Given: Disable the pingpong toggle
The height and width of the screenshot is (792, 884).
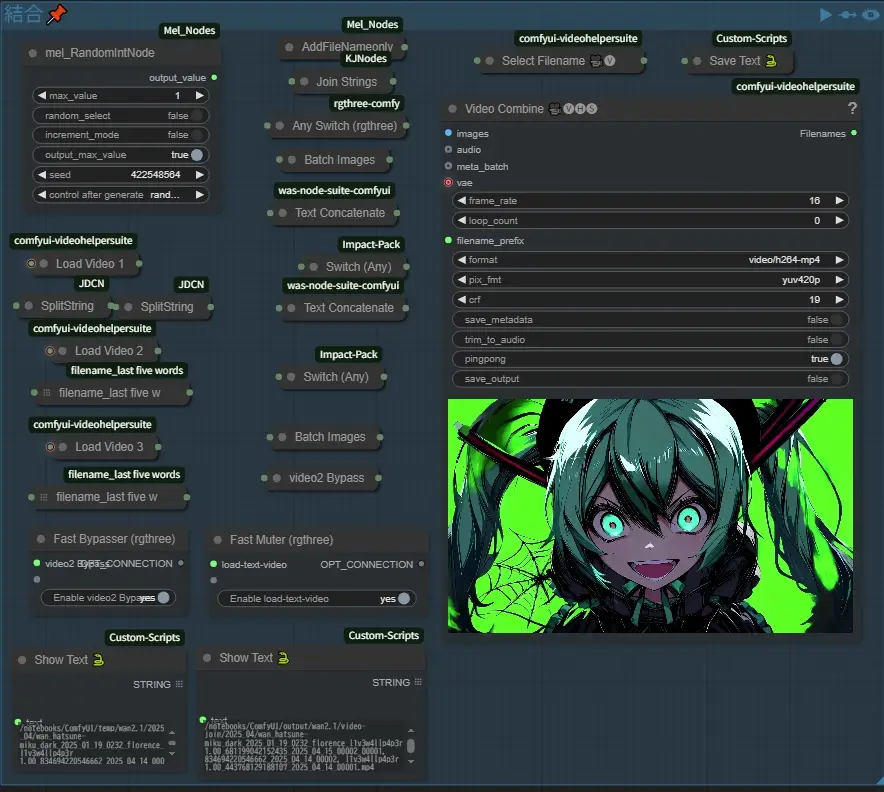Looking at the screenshot, I should pyautogui.click(x=837, y=359).
